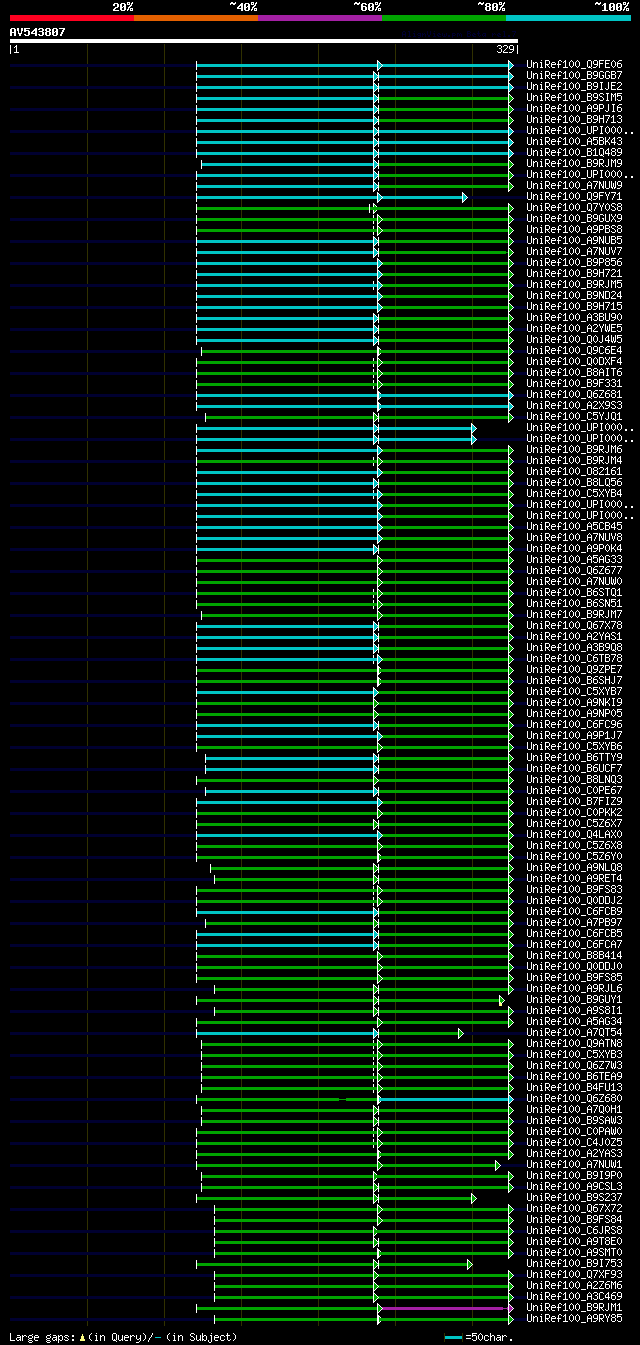640x1345 pixels.
Task: Click the alignment bar of A7QT54
Action: pos(329,1033)
